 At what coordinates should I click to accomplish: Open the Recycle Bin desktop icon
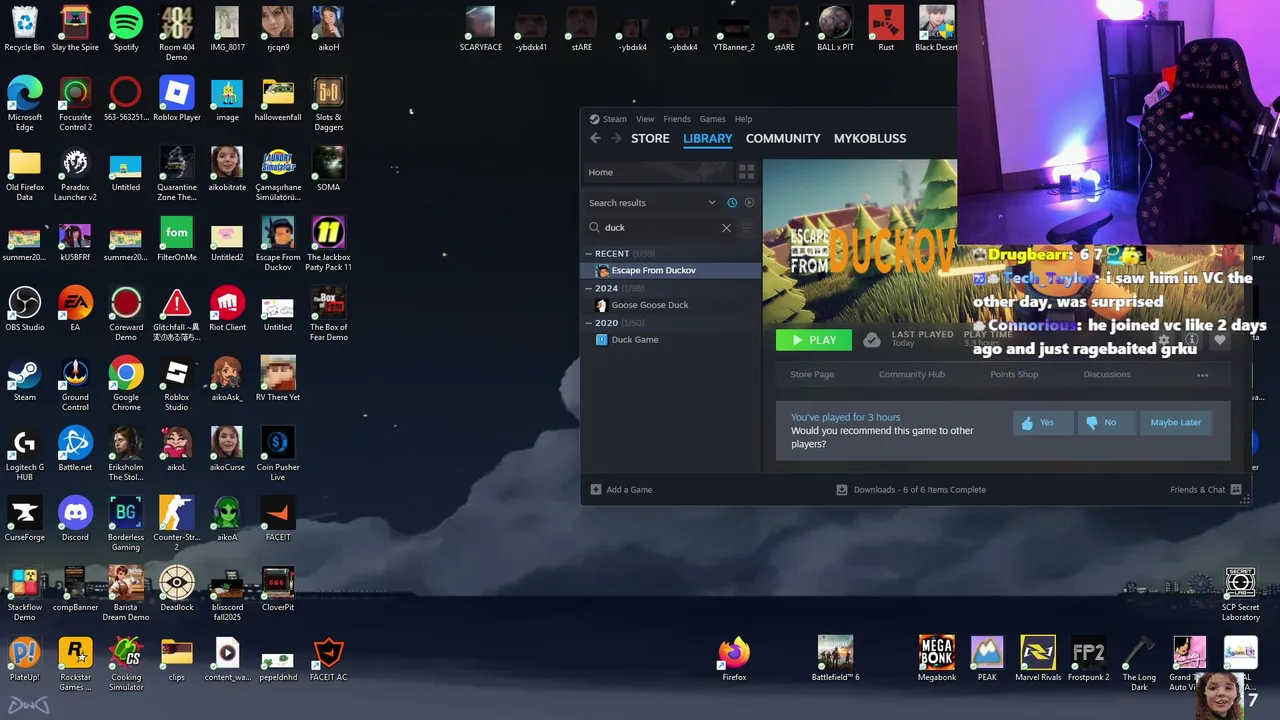(25, 28)
